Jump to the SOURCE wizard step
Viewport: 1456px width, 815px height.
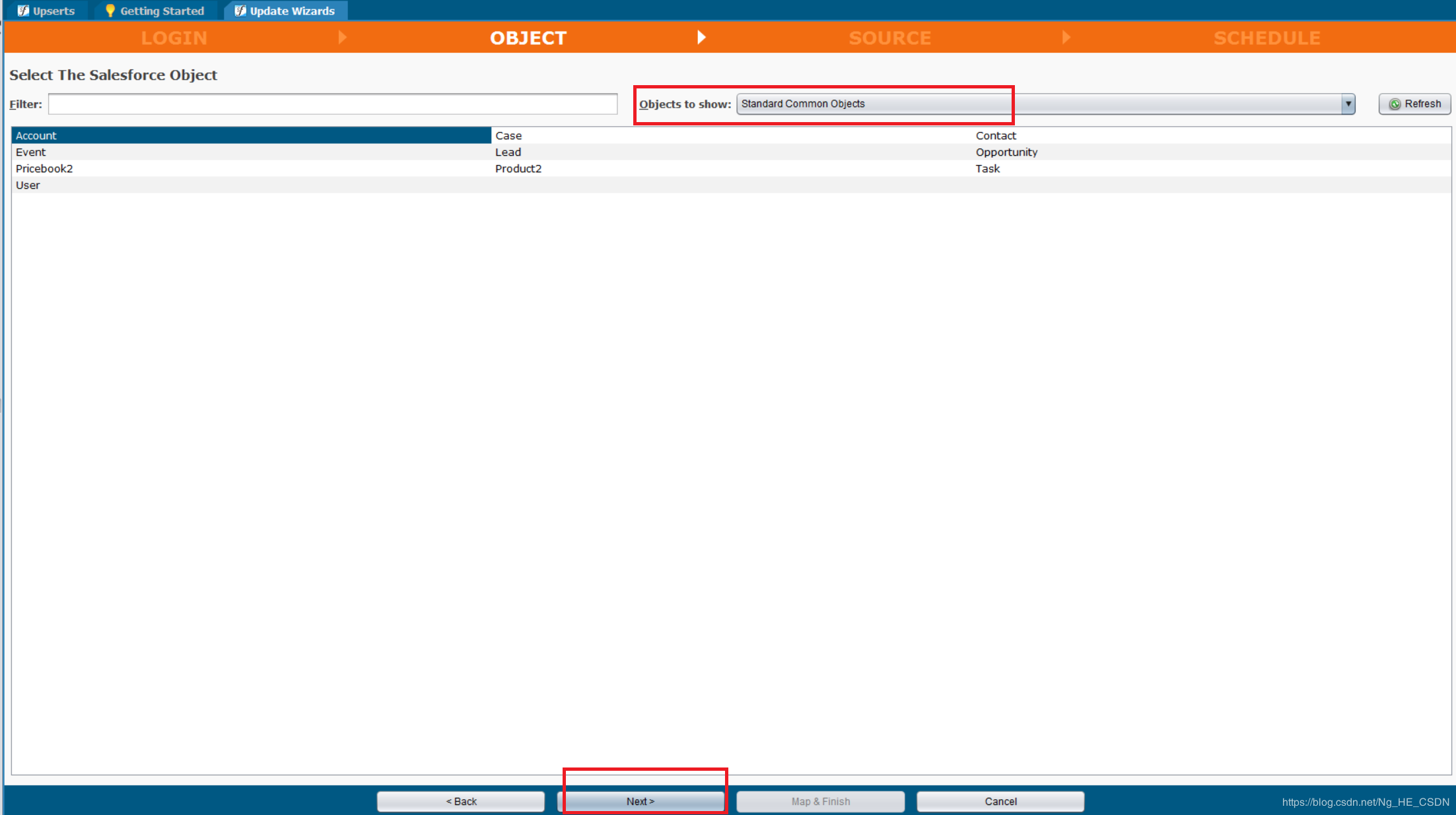click(890, 38)
